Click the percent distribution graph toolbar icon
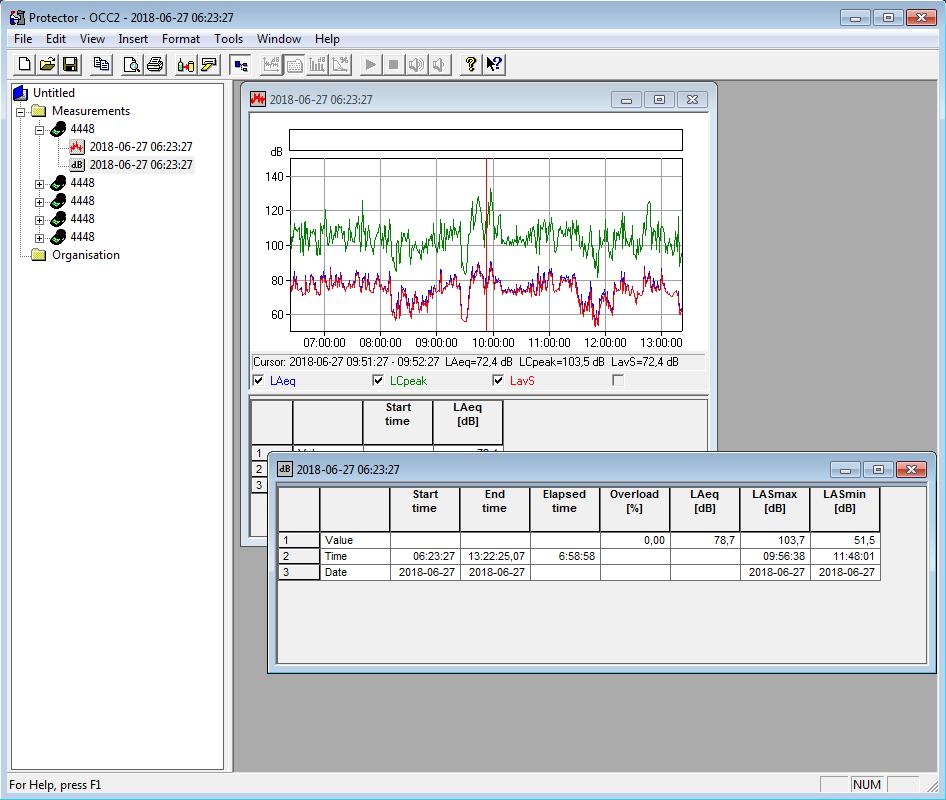This screenshot has width=946, height=800. coord(340,64)
